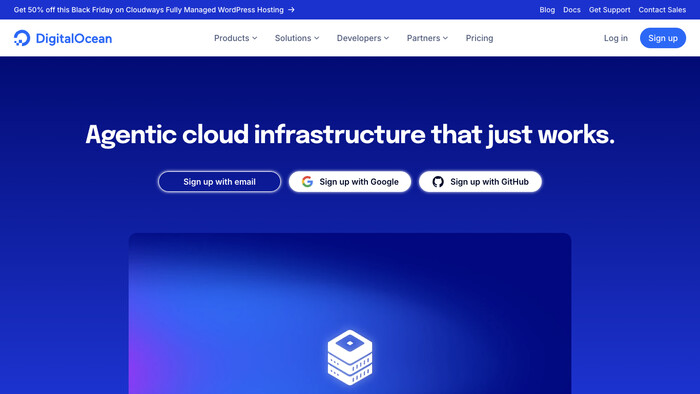Click the DigitalOcean logo icon

tap(22, 38)
